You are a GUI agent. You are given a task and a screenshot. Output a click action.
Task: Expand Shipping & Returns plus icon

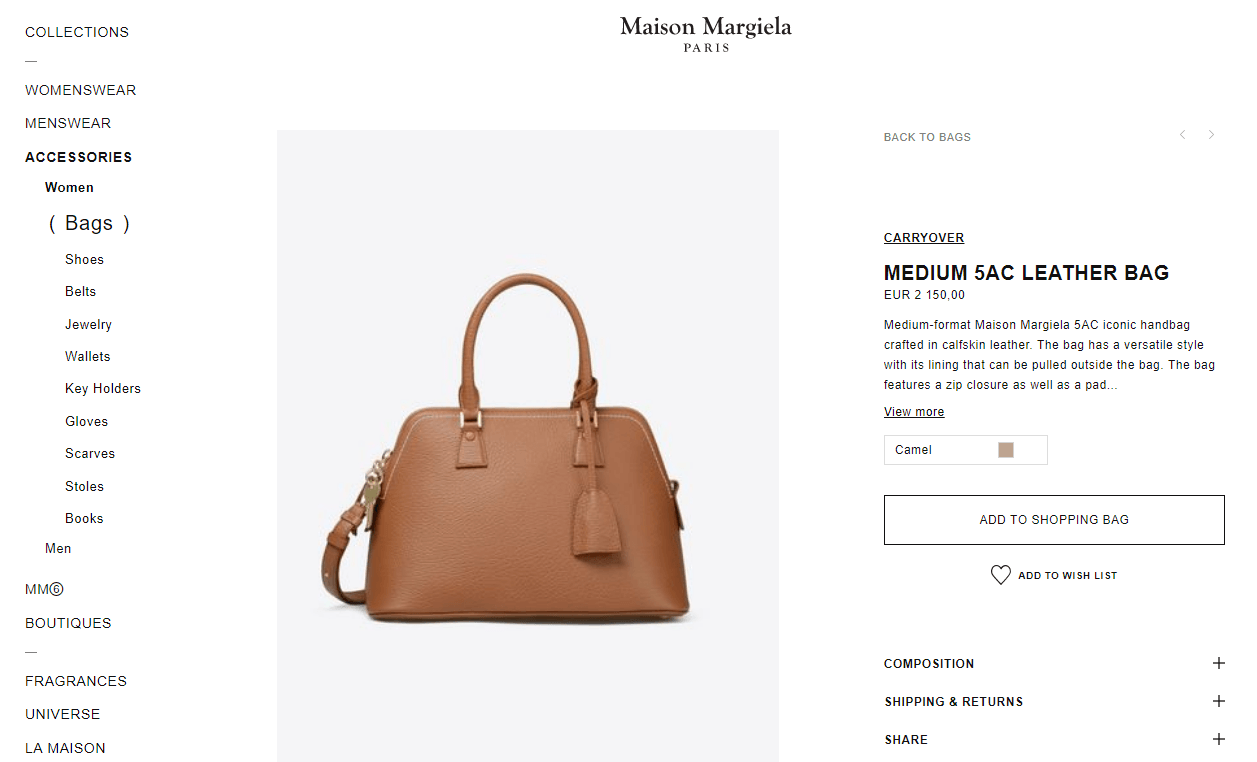point(1218,701)
